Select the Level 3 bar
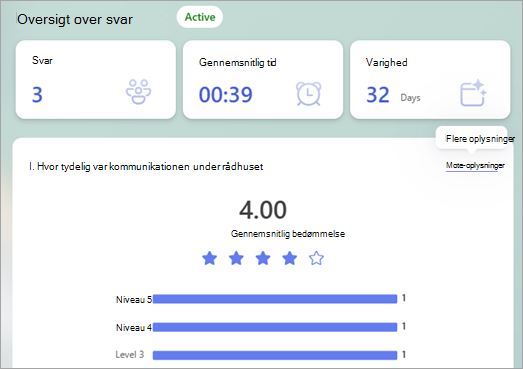The image size is (523, 369). [x=275, y=355]
